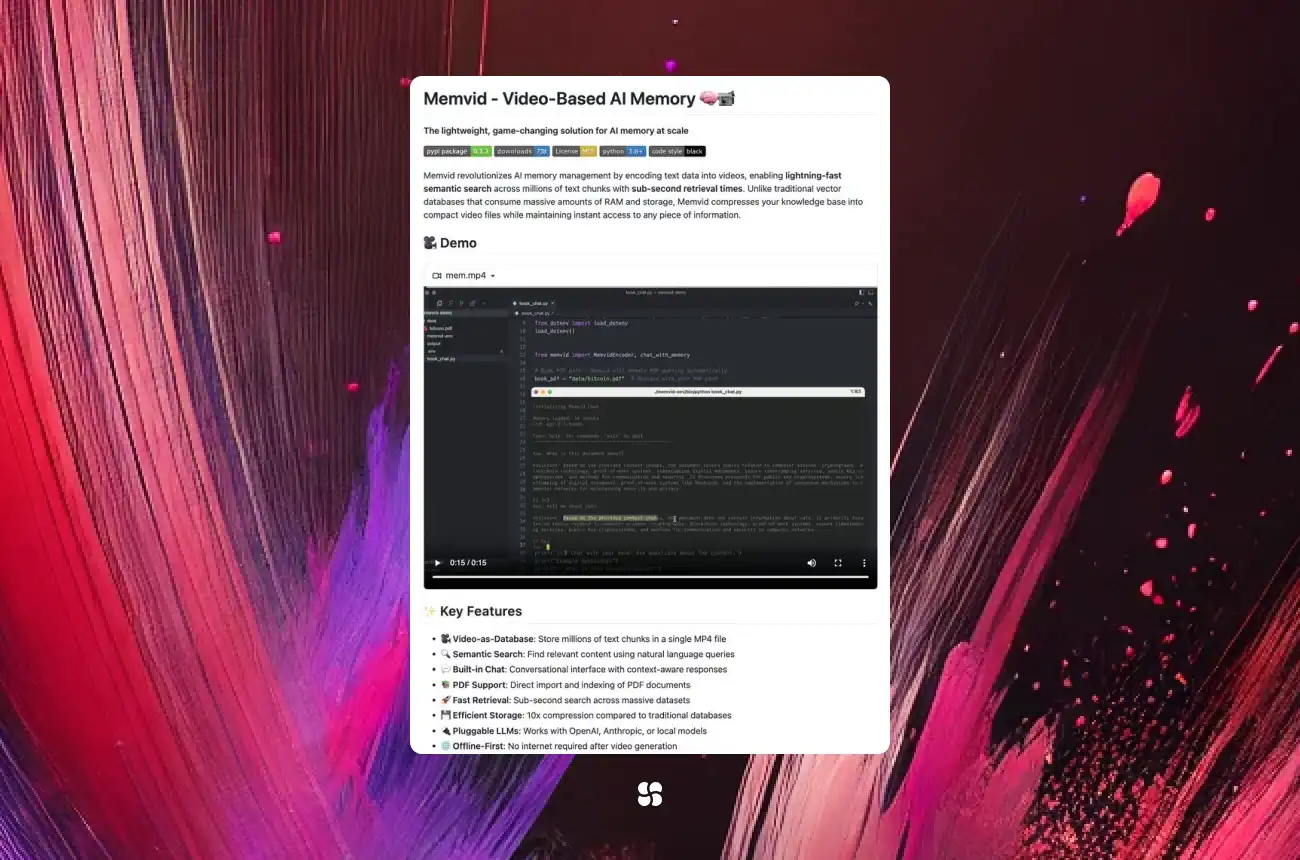This screenshot has height=860, width=1300.
Task: Click the video camera icon beside mem.mp4
Action: pyautogui.click(x=437, y=275)
